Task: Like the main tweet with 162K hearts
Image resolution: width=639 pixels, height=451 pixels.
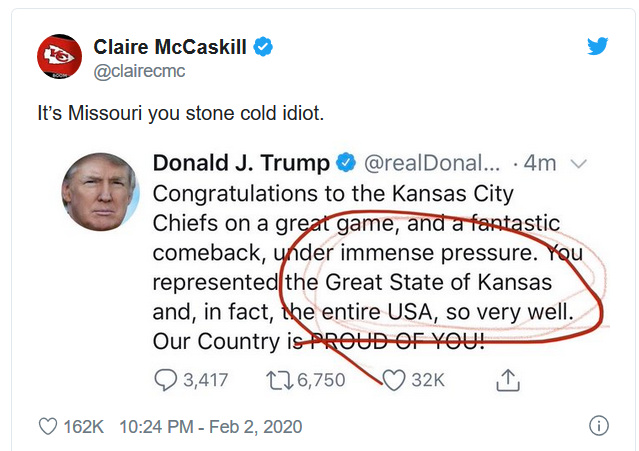Action: coord(48,426)
